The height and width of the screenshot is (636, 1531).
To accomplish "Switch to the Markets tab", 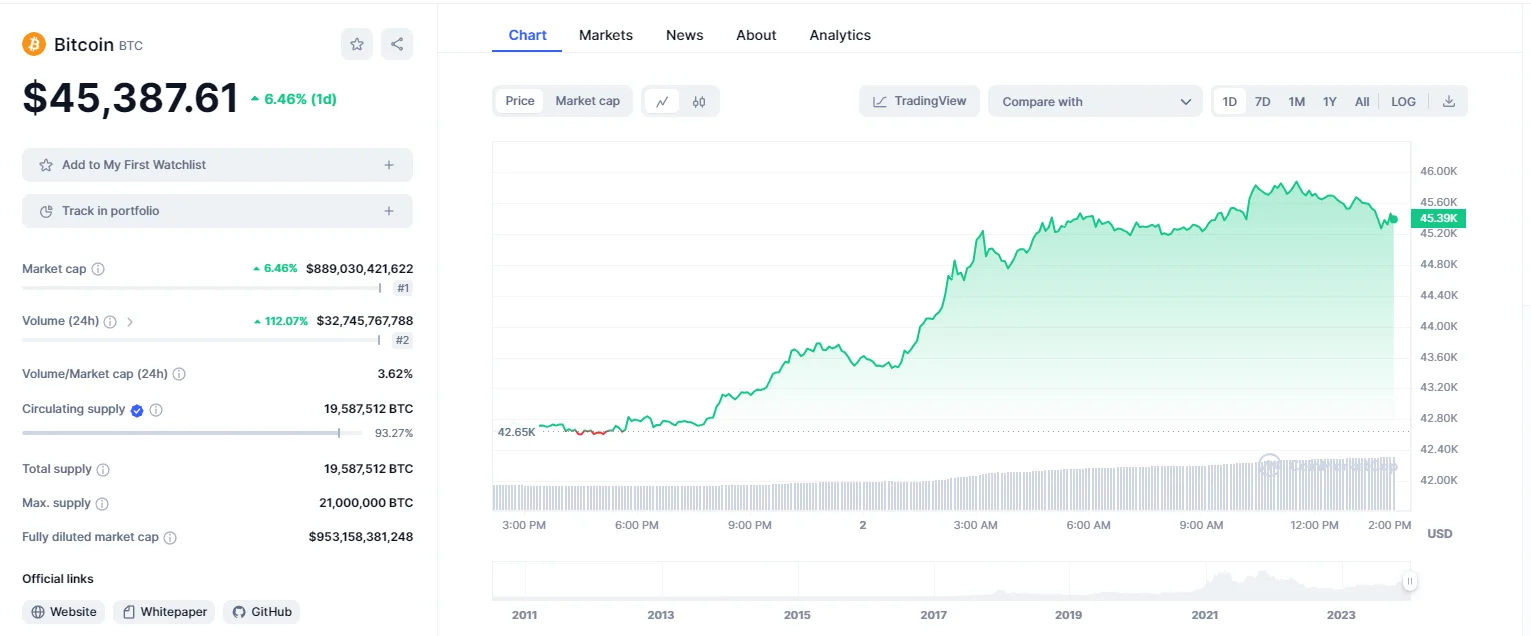I will [x=606, y=35].
